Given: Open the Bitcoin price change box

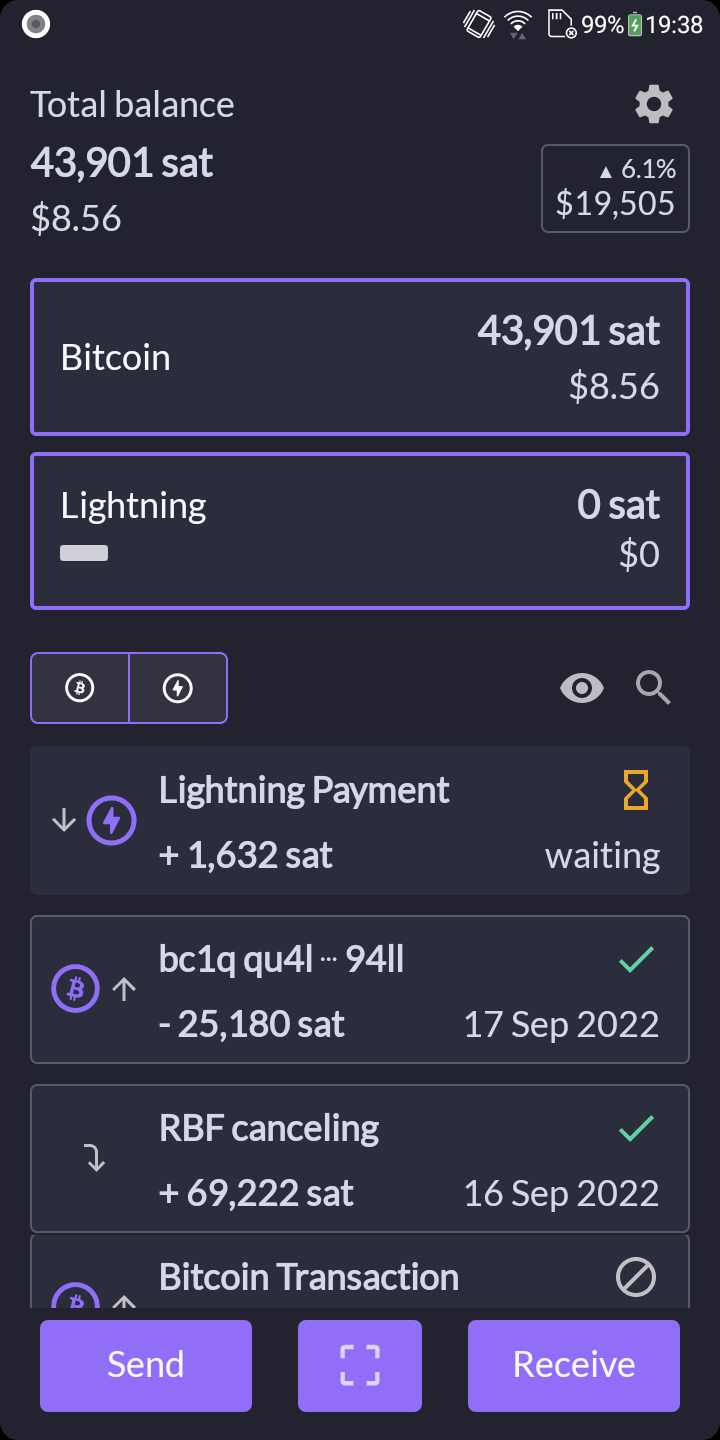Looking at the screenshot, I should click(x=615, y=189).
